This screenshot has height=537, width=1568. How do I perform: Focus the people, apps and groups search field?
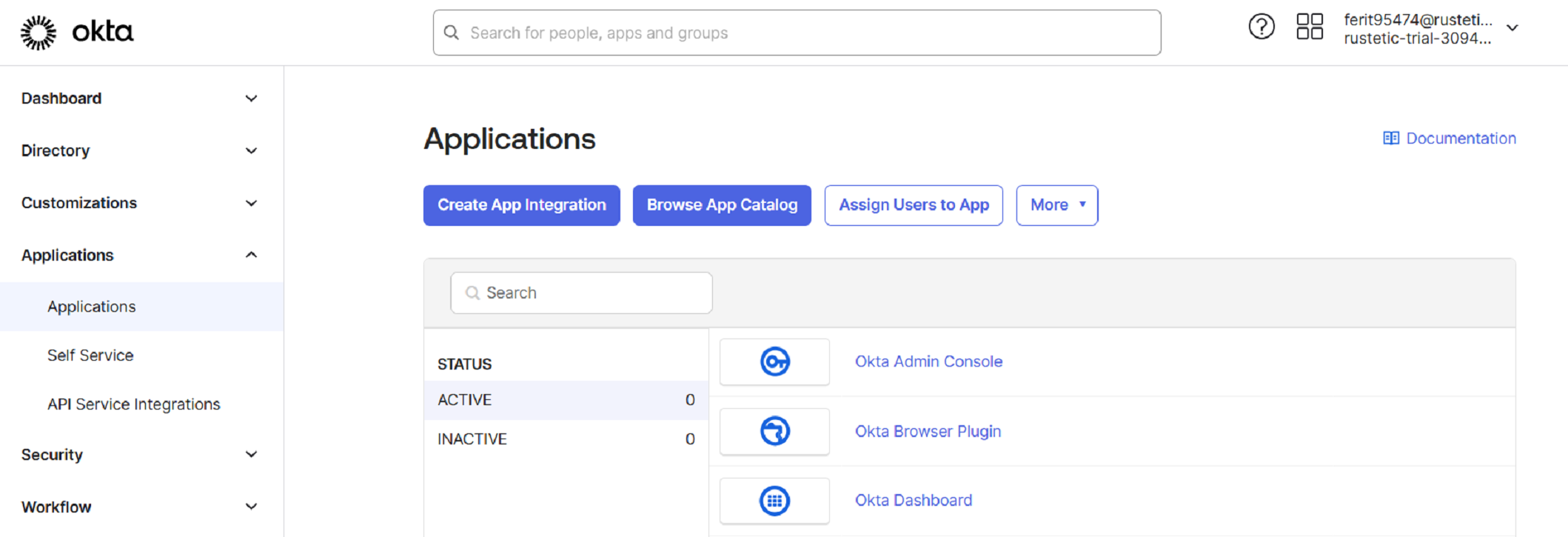tap(797, 33)
